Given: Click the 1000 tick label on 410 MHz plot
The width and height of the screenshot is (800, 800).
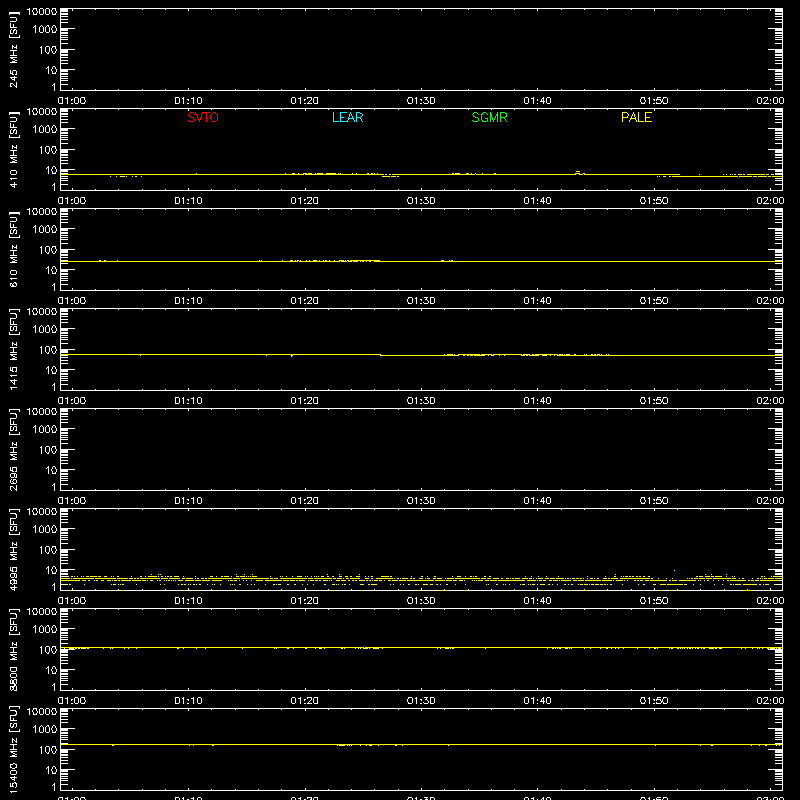Looking at the screenshot, I should [45, 130].
